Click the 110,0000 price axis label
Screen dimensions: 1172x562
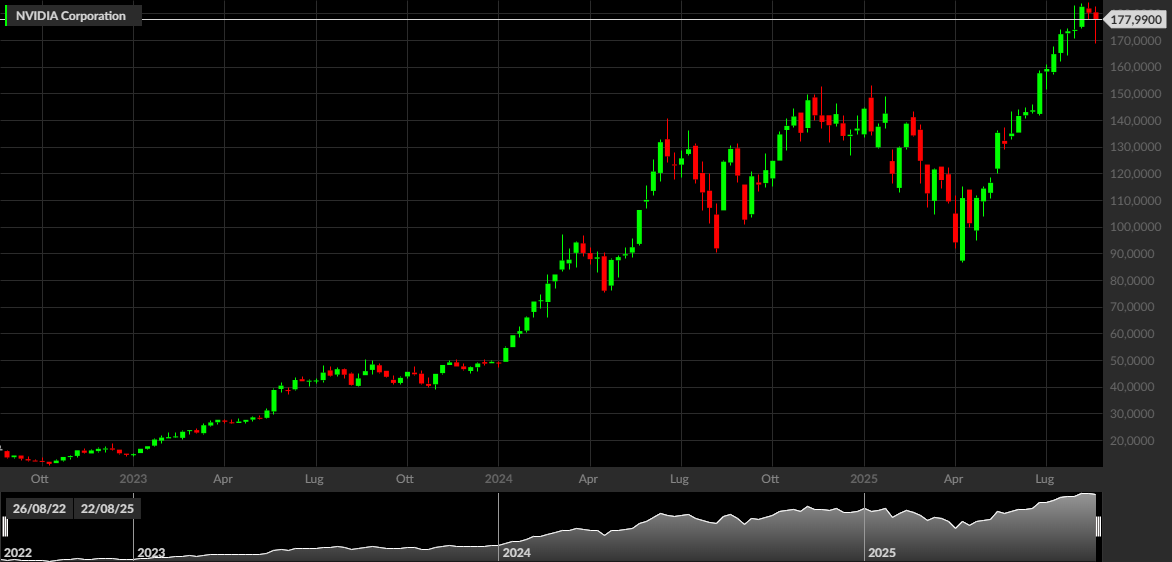point(1136,201)
